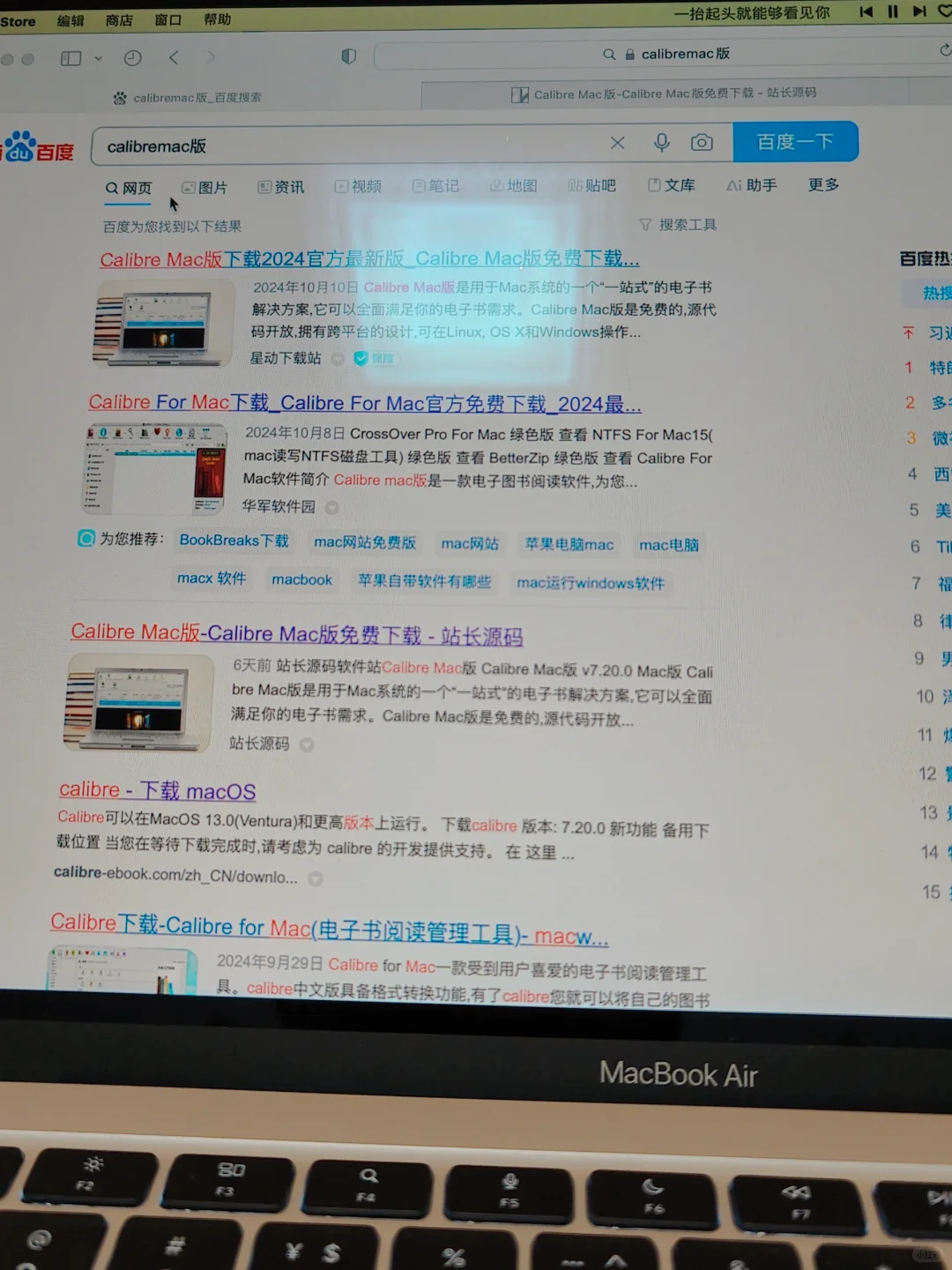
Task: Click the 百度一下 search button
Action: pos(795,142)
